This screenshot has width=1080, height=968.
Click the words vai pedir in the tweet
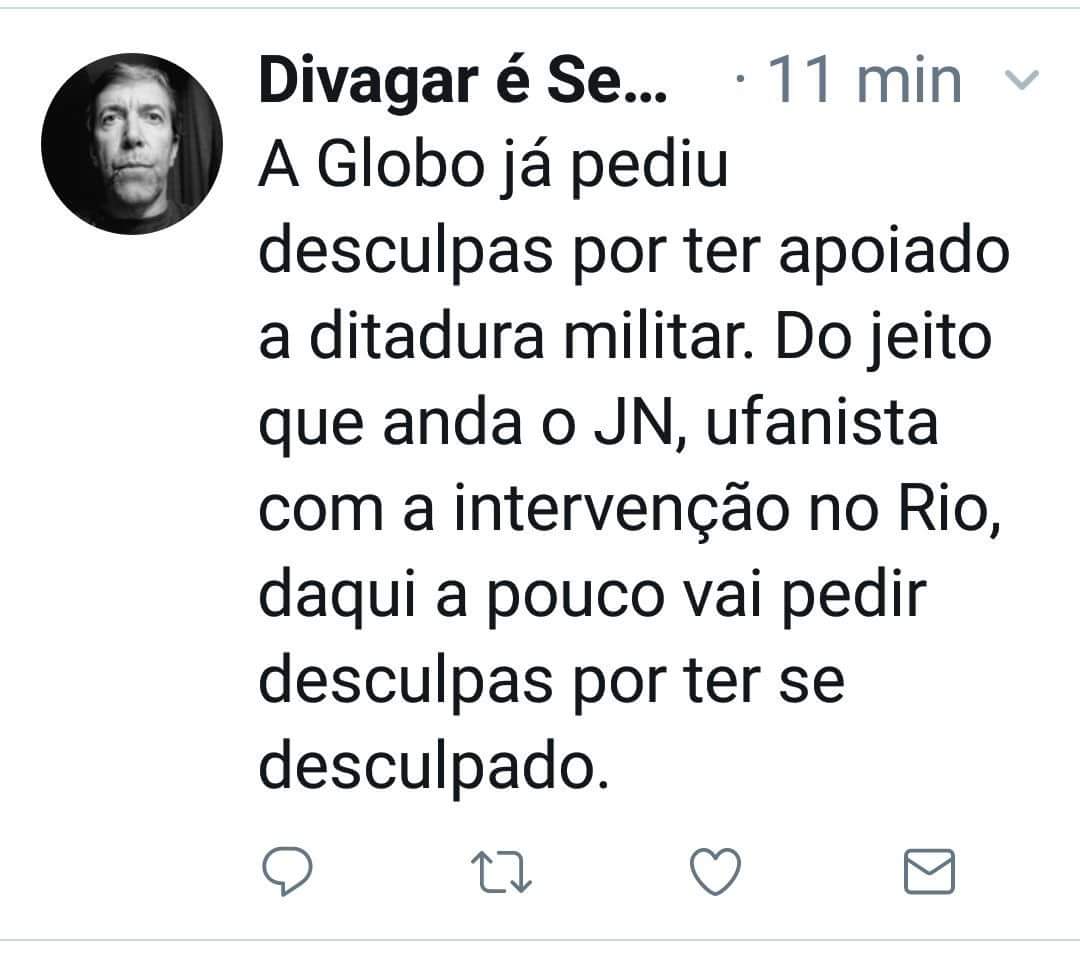tap(805, 597)
